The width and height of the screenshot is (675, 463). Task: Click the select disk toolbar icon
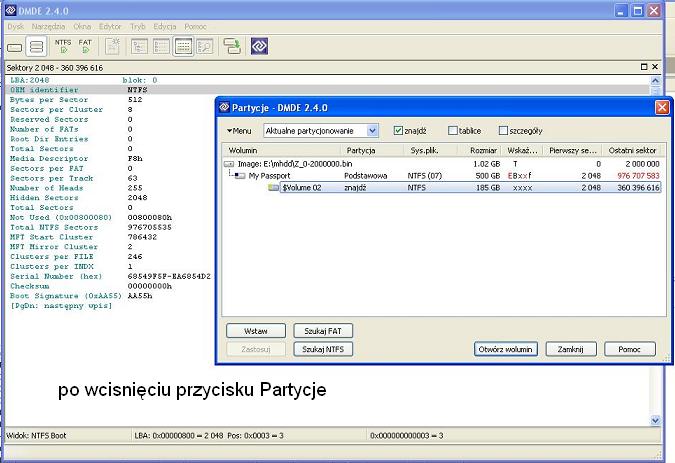pyautogui.click(x=15, y=47)
